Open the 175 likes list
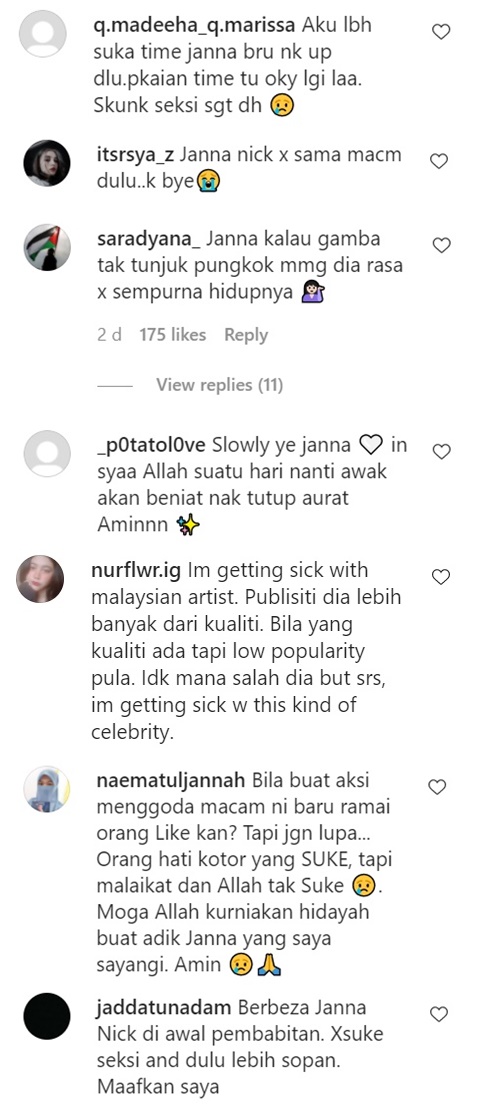Viewport: 483px width, 1112px height. pos(172,335)
